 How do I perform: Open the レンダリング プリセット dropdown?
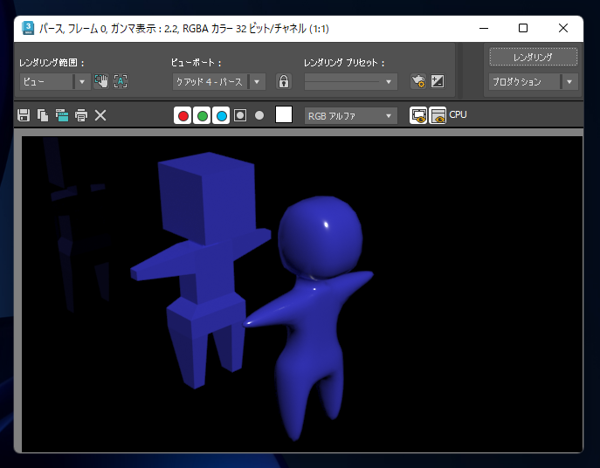coord(351,82)
